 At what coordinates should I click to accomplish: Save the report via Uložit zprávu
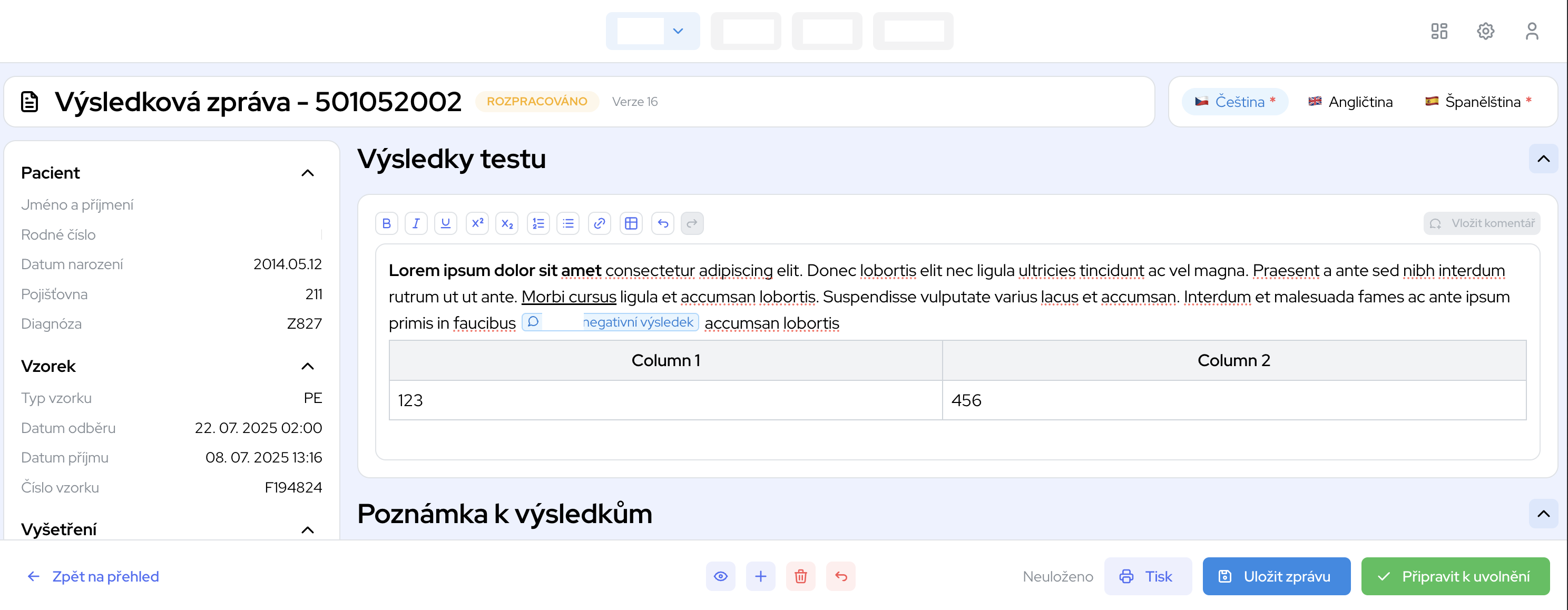click(1277, 576)
